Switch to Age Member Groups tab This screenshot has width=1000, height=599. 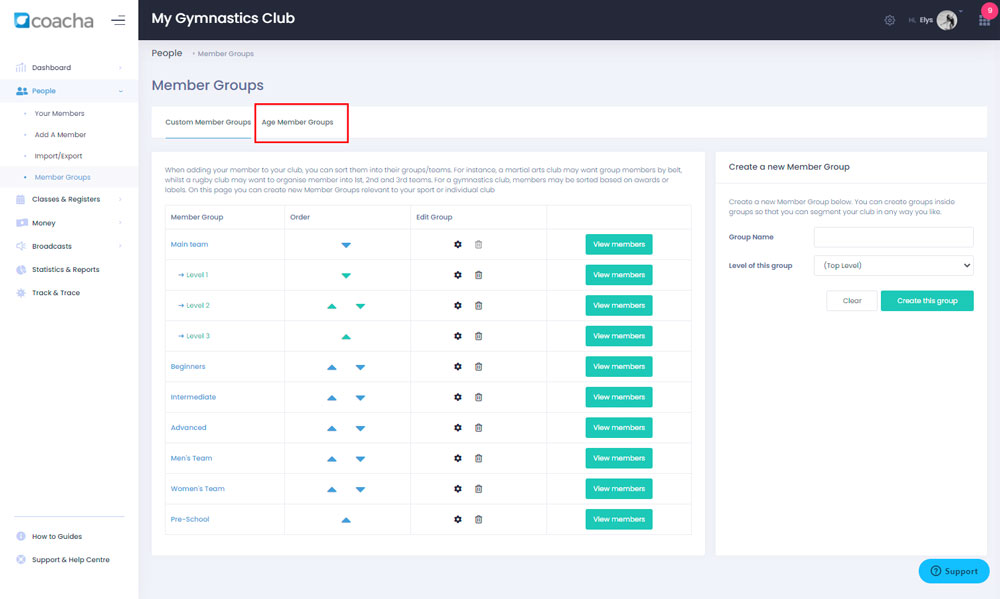tap(298, 122)
